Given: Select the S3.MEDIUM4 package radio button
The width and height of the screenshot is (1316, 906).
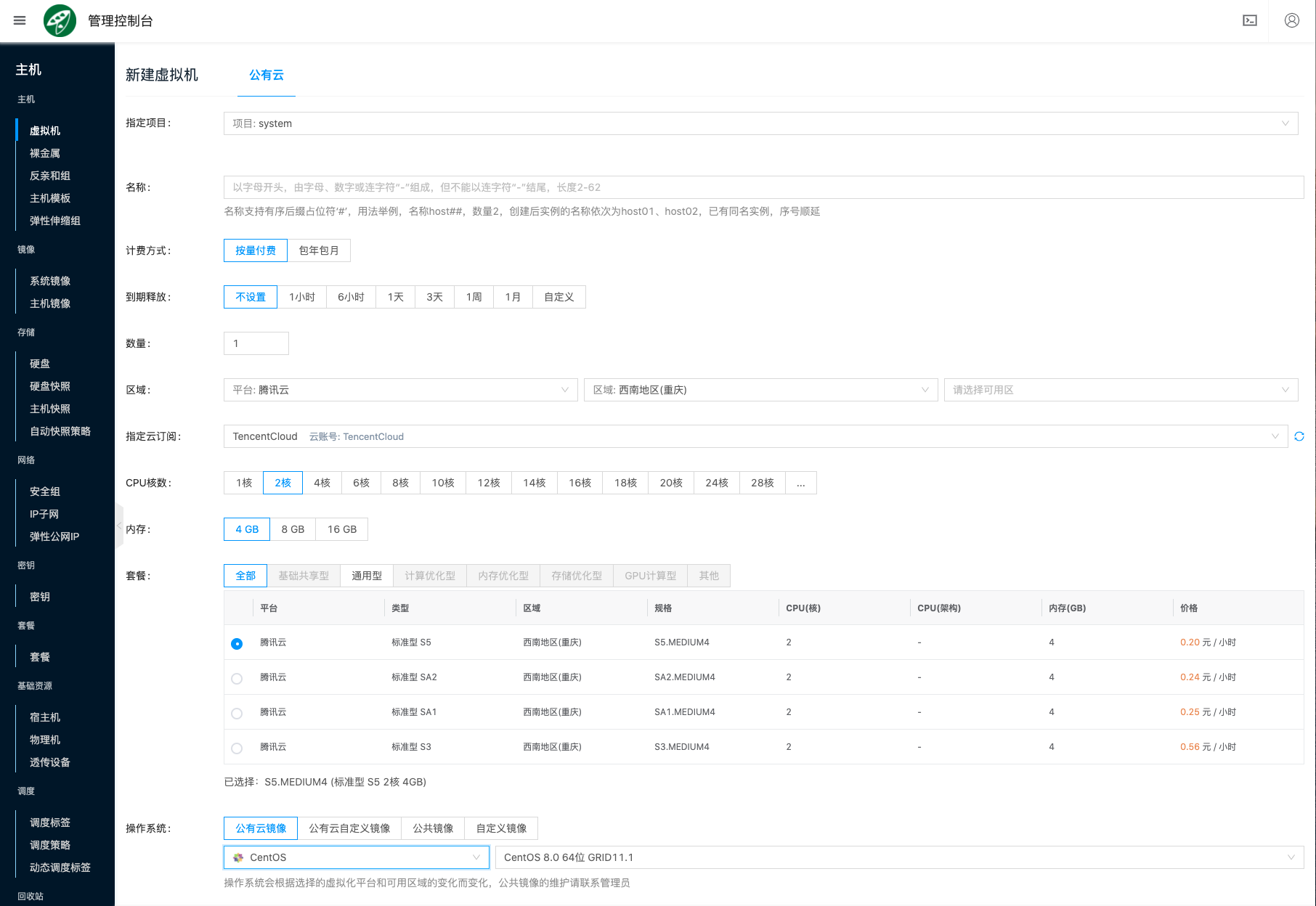Looking at the screenshot, I should 237,748.
